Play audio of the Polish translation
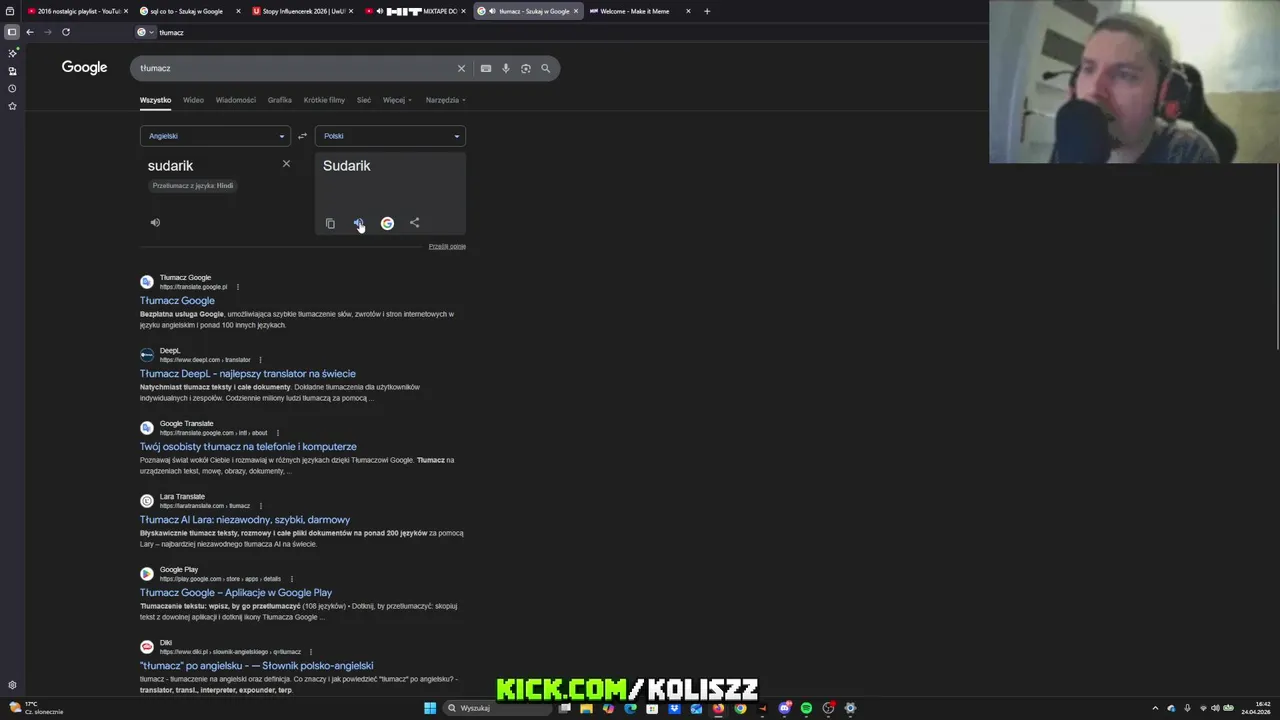This screenshot has width=1280, height=720. (x=358, y=223)
